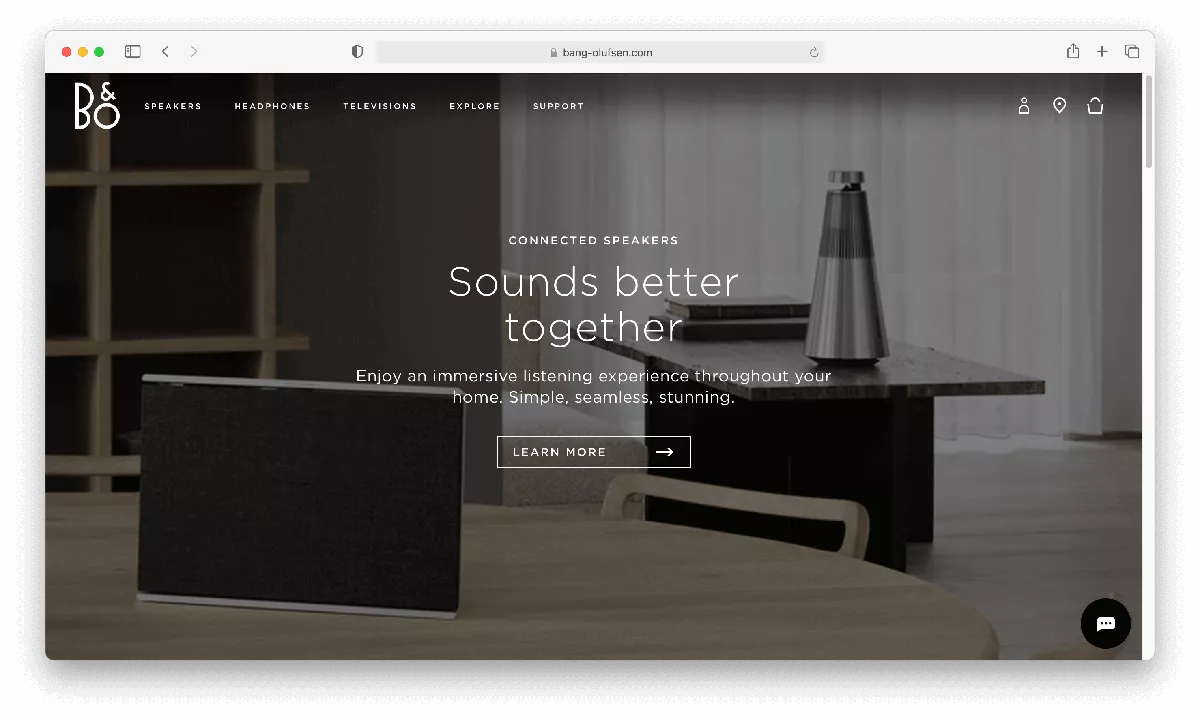Reload the page in the address bar
Screen dimensions: 1200x720
tap(813, 52)
